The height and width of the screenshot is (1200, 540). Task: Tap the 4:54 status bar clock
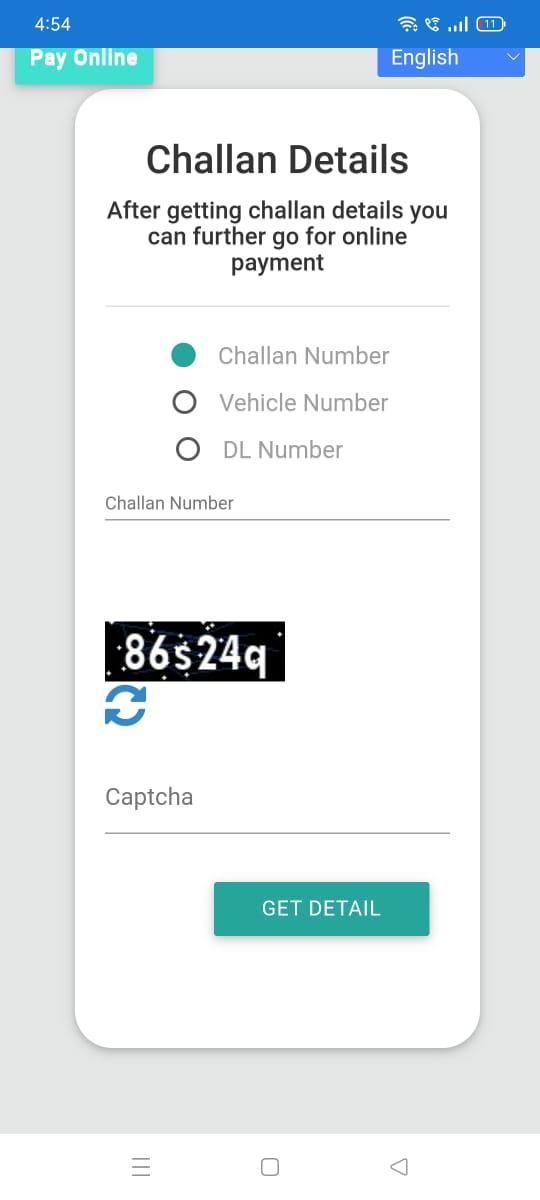[x=52, y=23]
